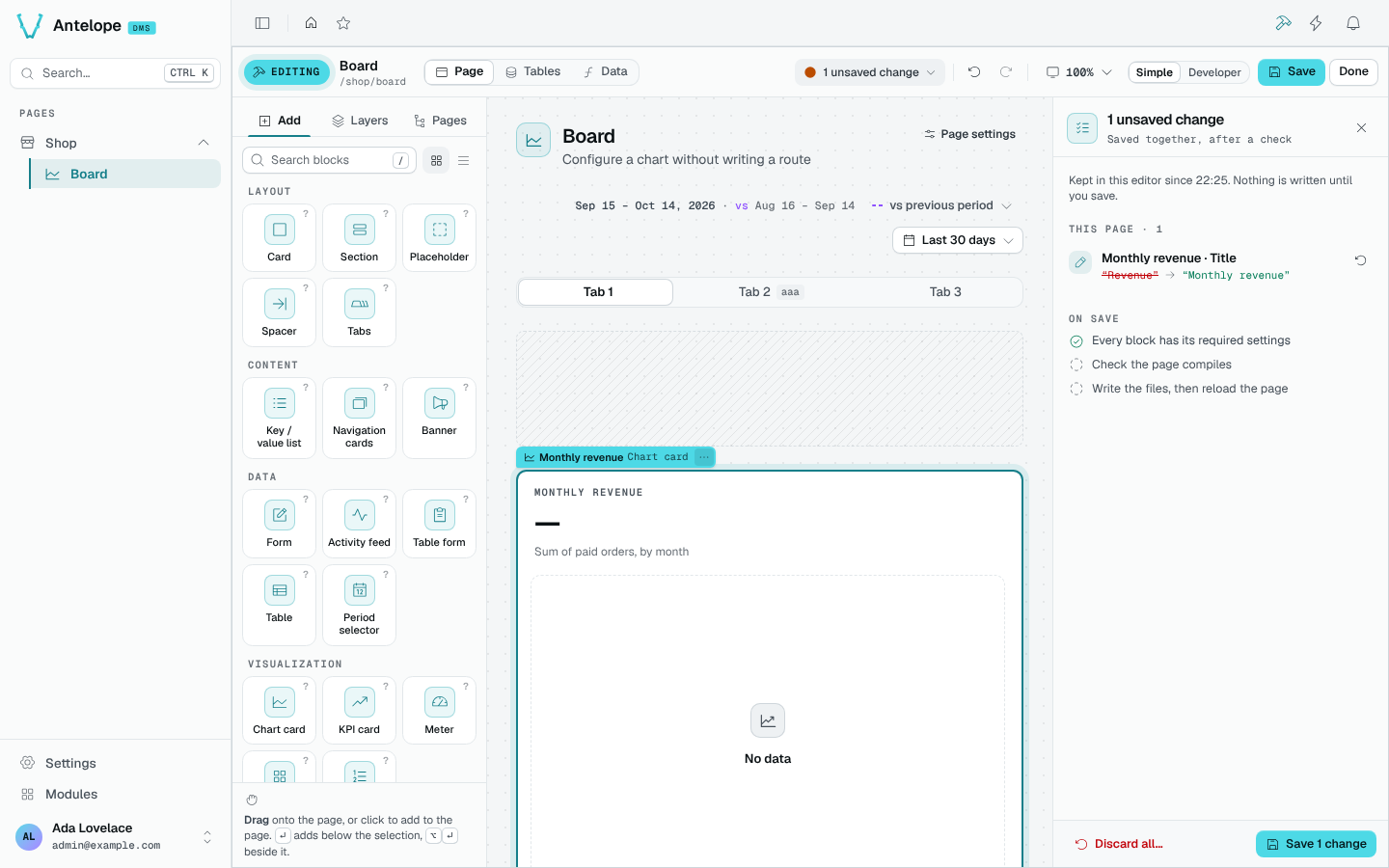
Task: Switch to the Pages tab
Action: (440, 121)
